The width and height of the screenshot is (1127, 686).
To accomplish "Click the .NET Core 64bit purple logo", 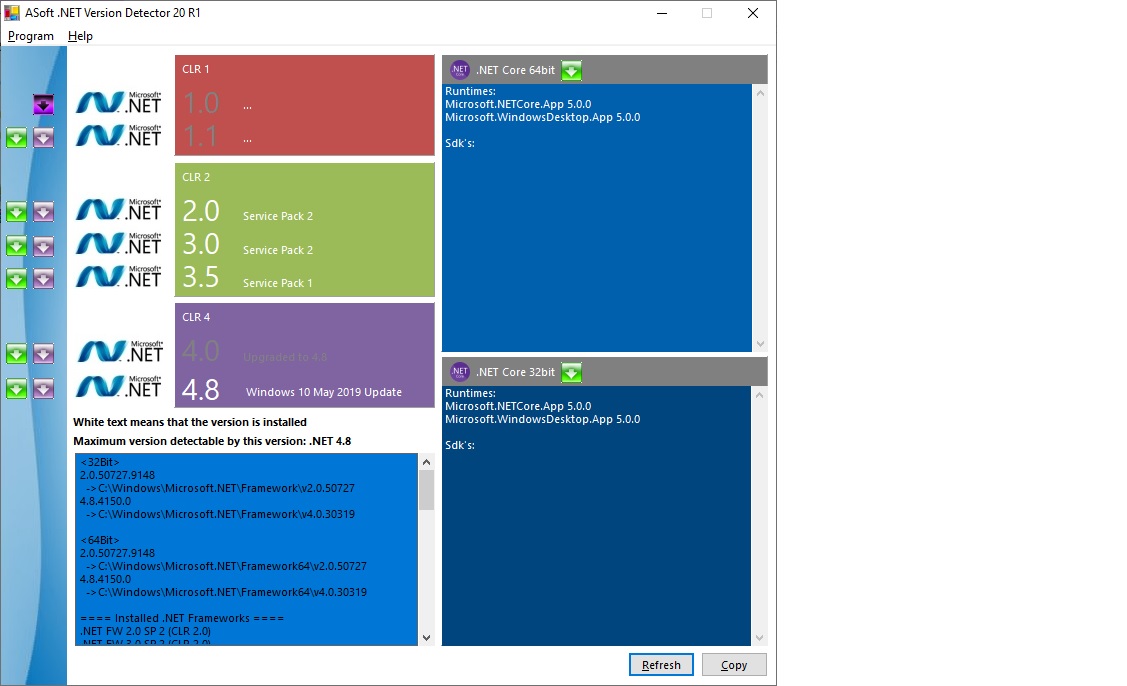I will [460, 70].
